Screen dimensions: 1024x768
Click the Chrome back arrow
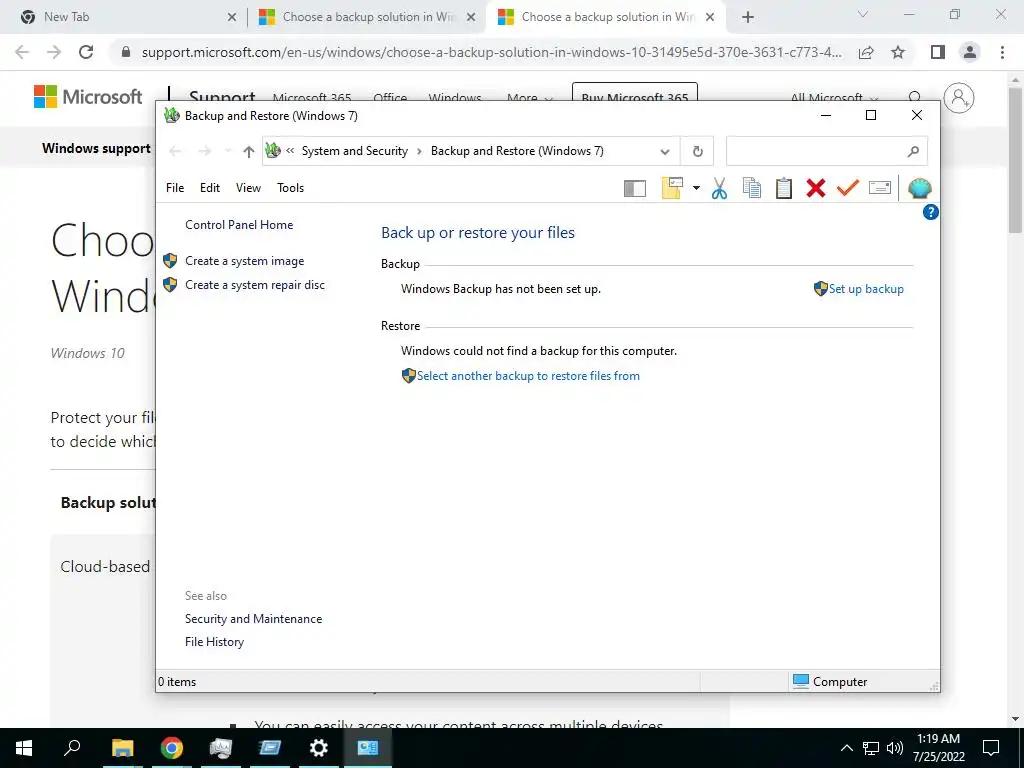coord(22,52)
